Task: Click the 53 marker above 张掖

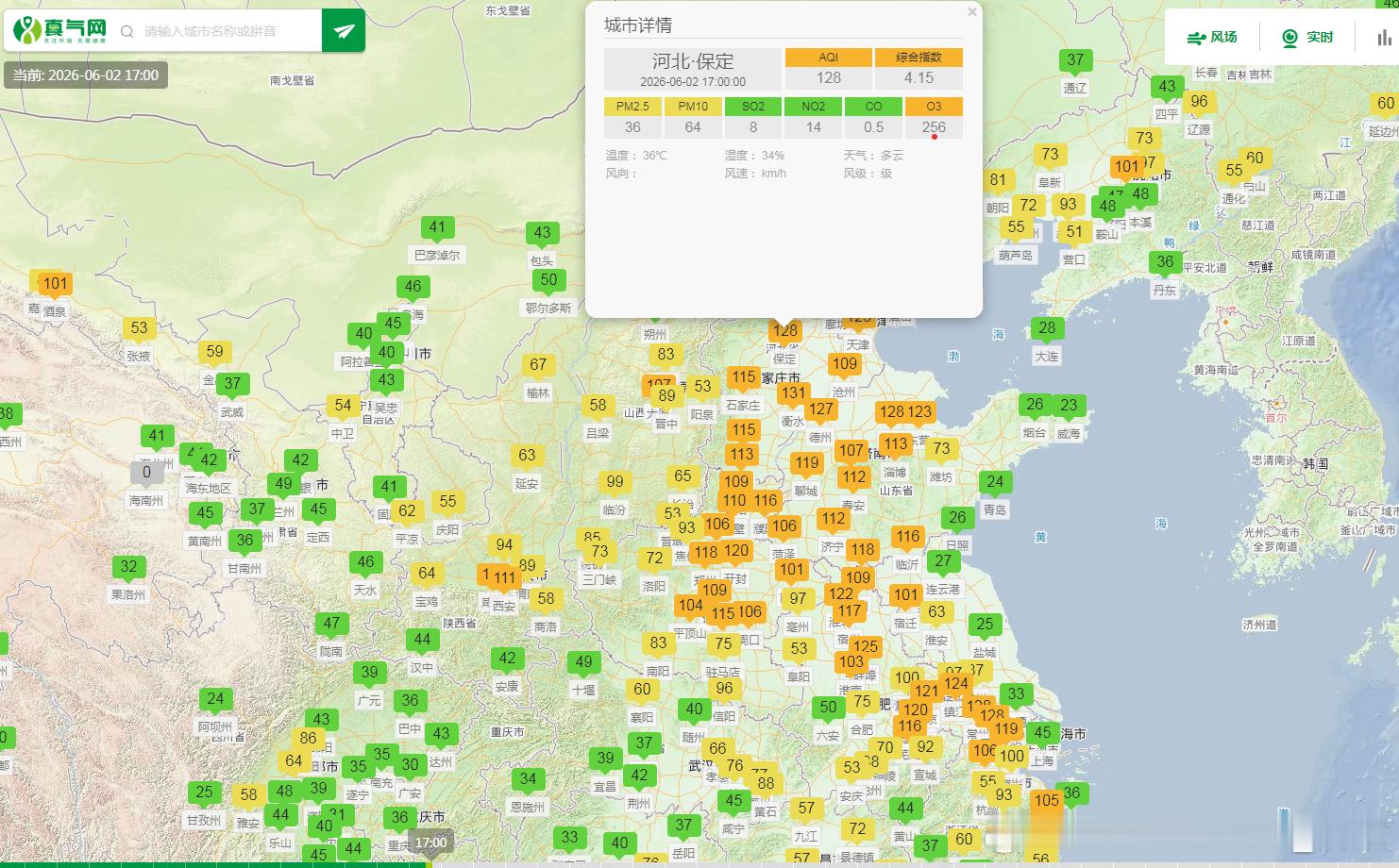Action: pos(140,328)
